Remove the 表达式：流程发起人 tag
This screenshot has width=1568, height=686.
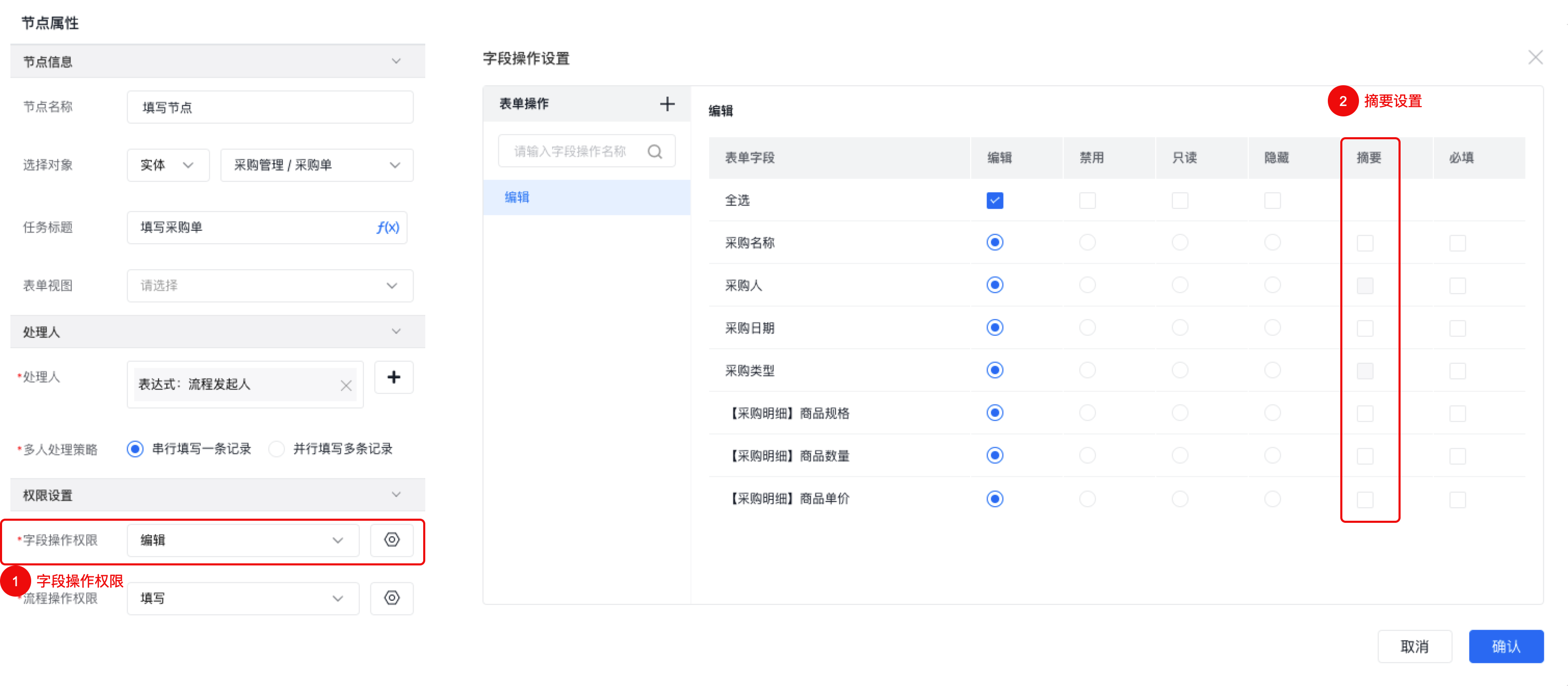tap(346, 385)
